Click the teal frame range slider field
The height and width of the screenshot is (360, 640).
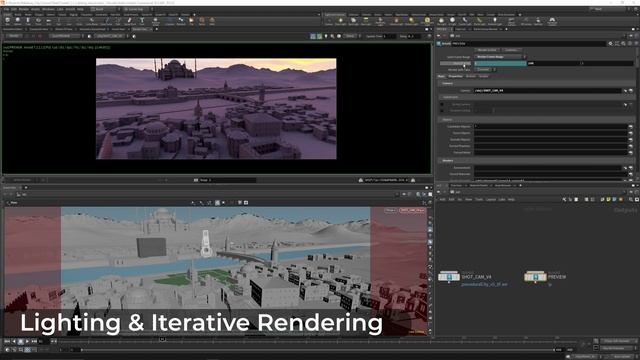coord(500,63)
